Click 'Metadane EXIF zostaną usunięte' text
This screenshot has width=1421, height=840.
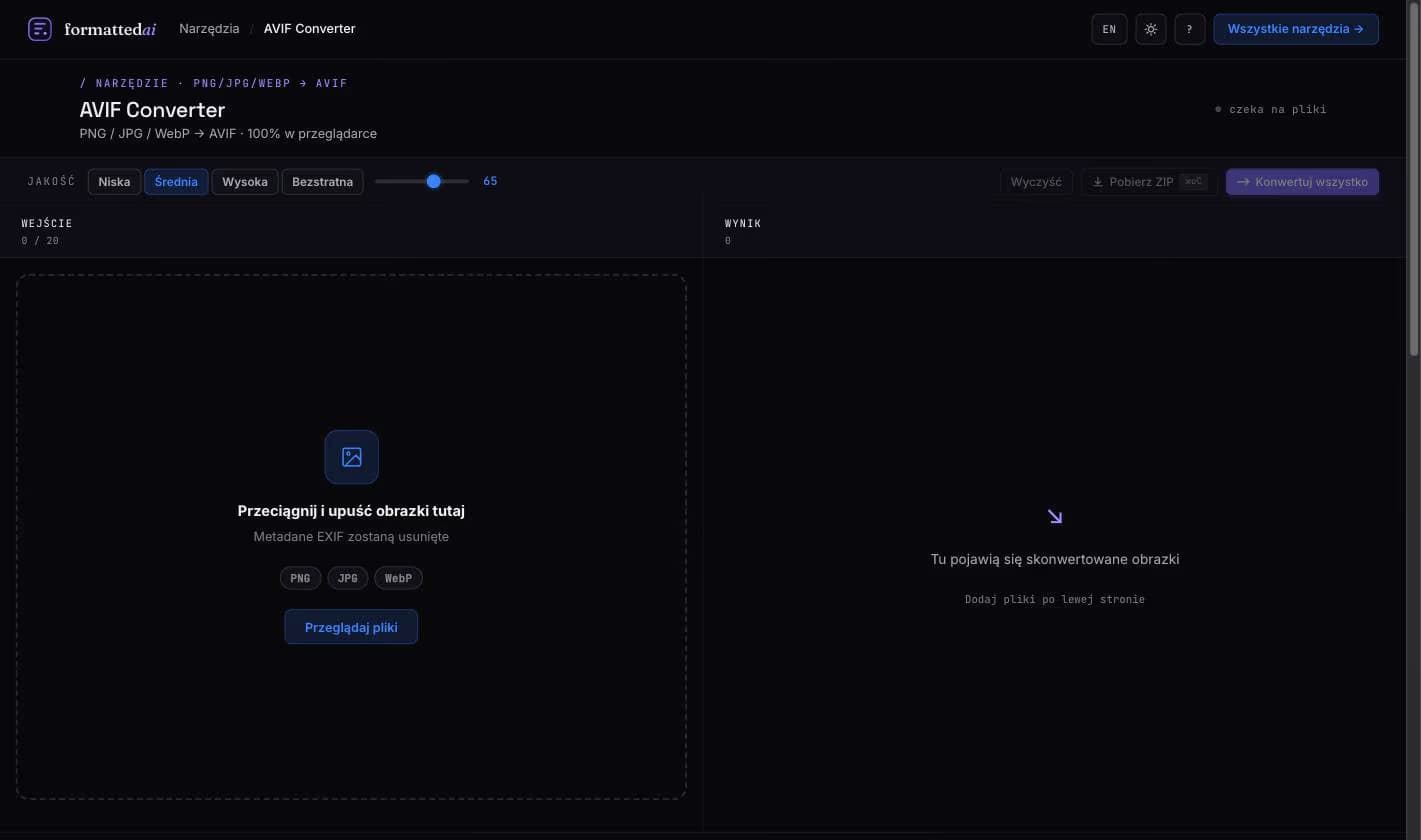[x=351, y=537]
